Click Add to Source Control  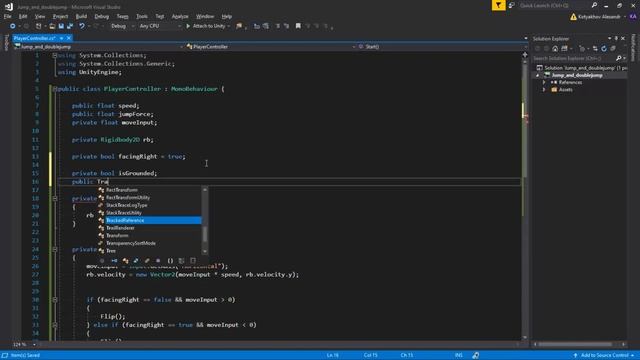(x=604, y=356)
